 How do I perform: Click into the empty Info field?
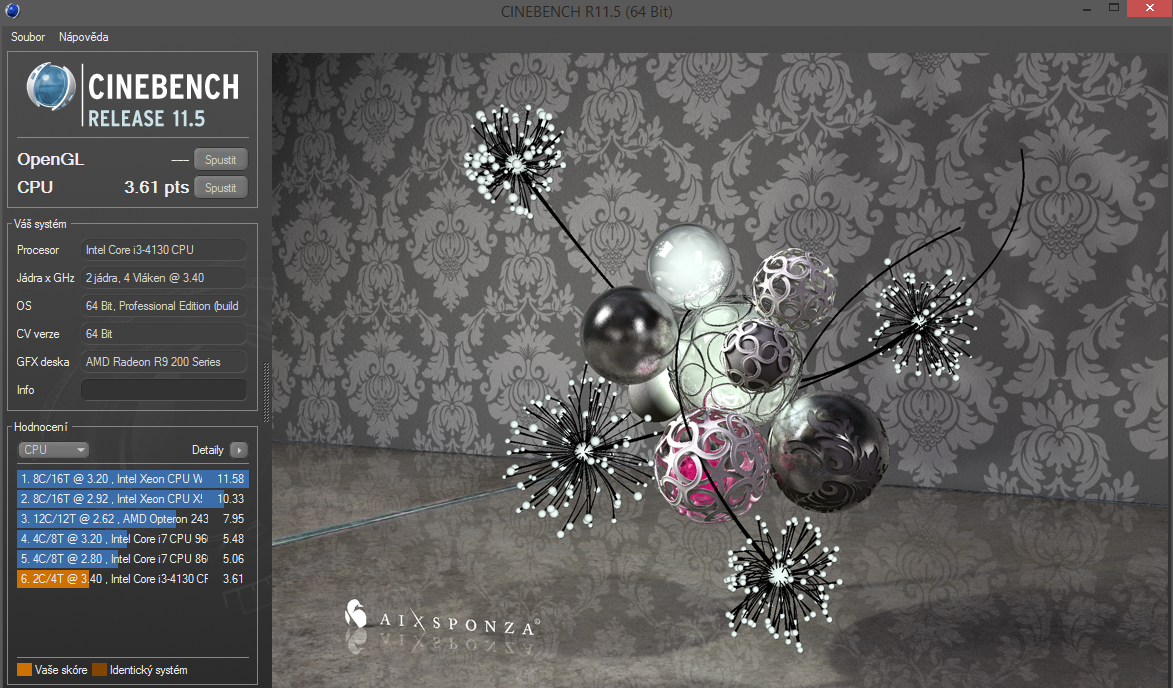pyautogui.click(x=163, y=390)
